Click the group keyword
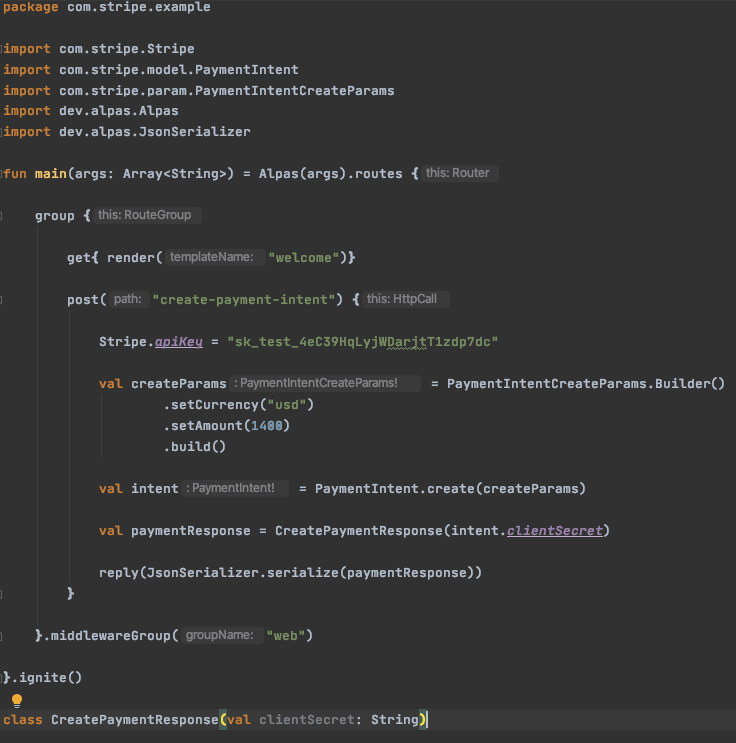Image resolution: width=736 pixels, height=743 pixels. point(55,216)
